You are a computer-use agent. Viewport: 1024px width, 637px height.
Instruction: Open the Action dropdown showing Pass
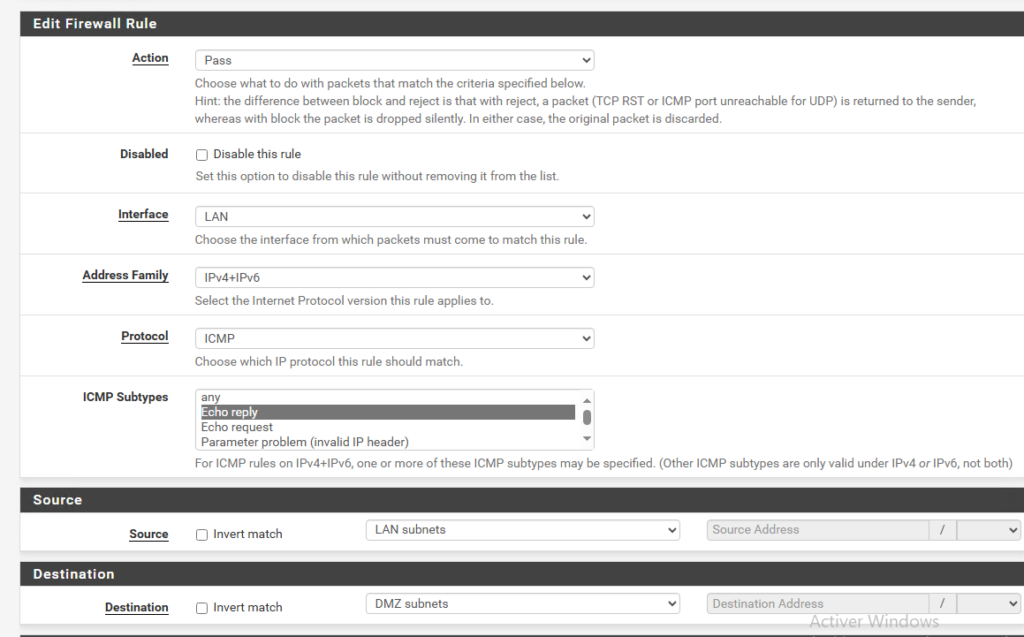pos(394,59)
